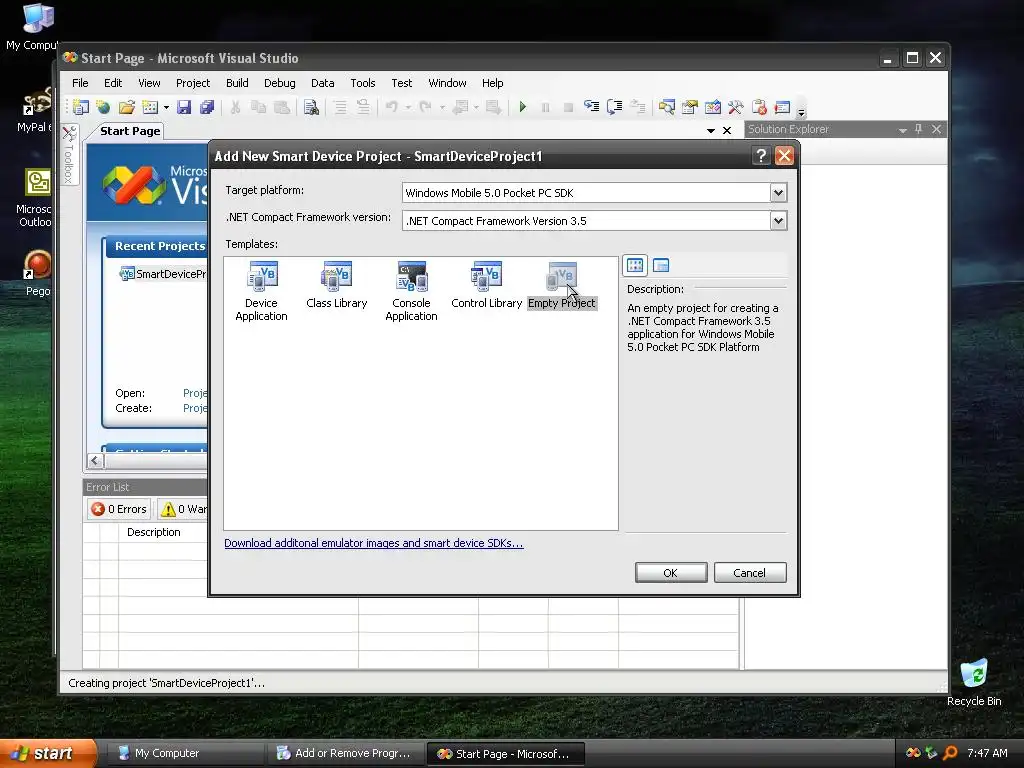Click OK in Smart Device dialog
The width and height of the screenshot is (1024, 768).
671,573
